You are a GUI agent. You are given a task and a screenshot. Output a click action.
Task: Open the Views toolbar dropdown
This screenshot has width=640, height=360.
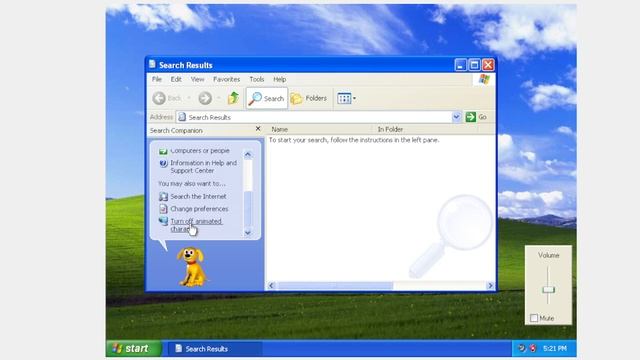[x=346, y=98]
